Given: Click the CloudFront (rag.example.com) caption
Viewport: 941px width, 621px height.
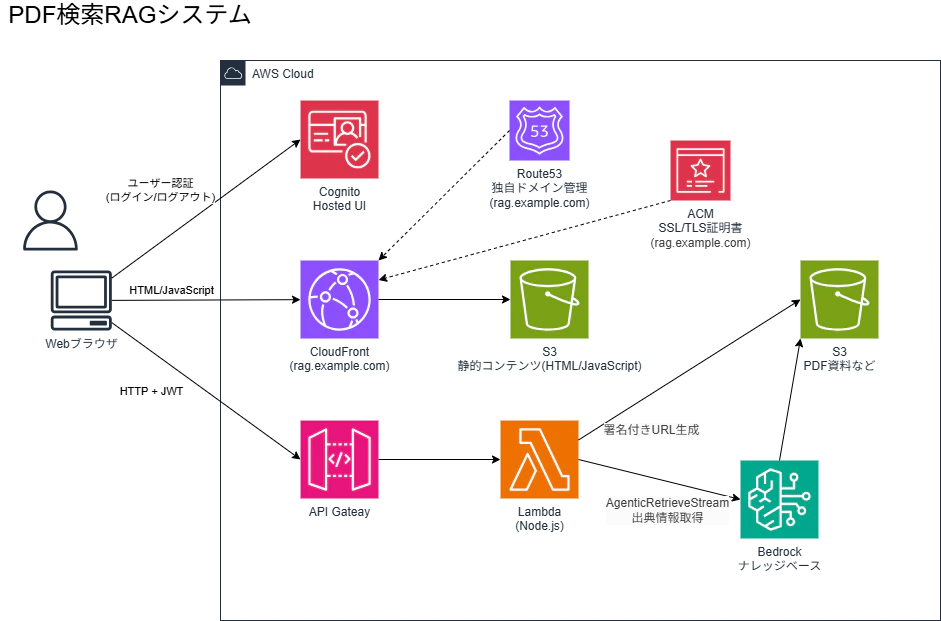Looking at the screenshot, I should click(339, 359).
